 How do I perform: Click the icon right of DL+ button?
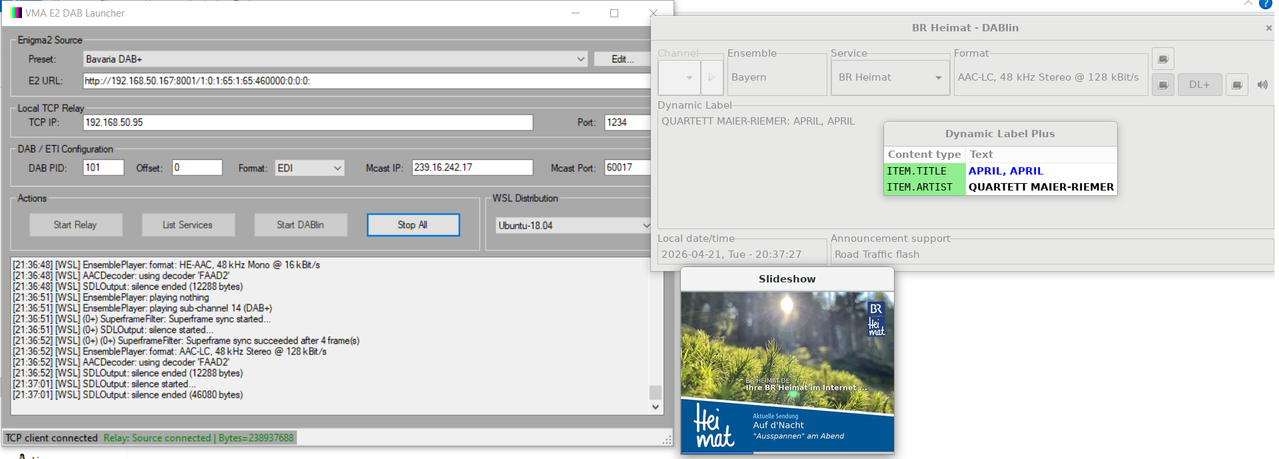point(1237,85)
